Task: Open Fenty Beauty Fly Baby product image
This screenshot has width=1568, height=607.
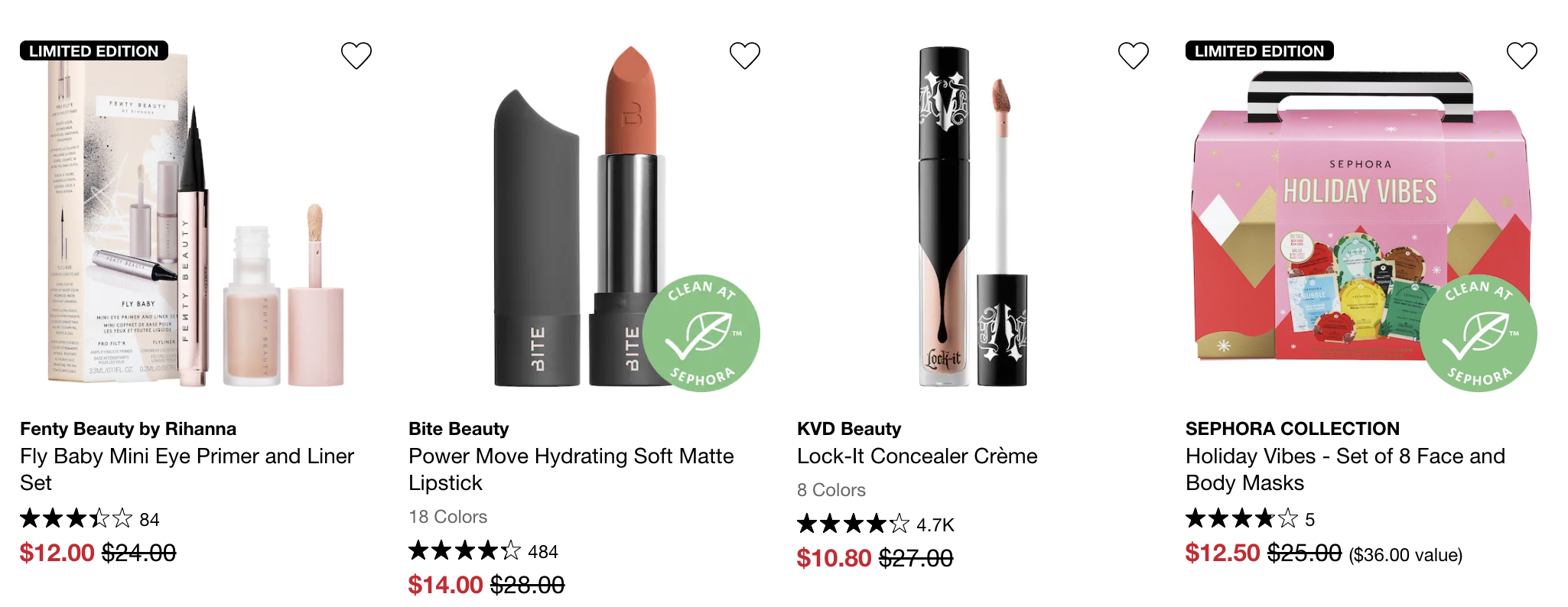Action: 196,222
